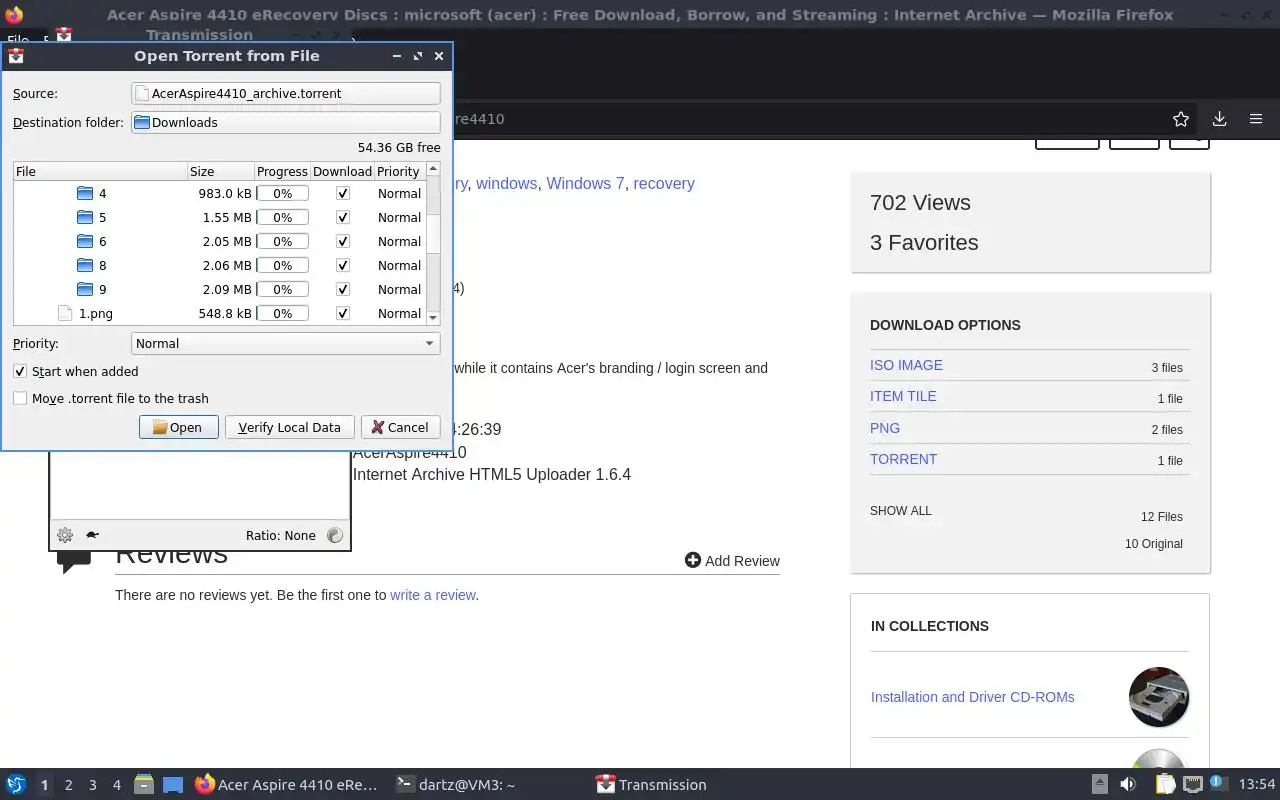Image resolution: width=1280 pixels, height=800 pixels.
Task: Click the up-arrow tray expander icon
Action: pyautogui.click(x=1099, y=784)
